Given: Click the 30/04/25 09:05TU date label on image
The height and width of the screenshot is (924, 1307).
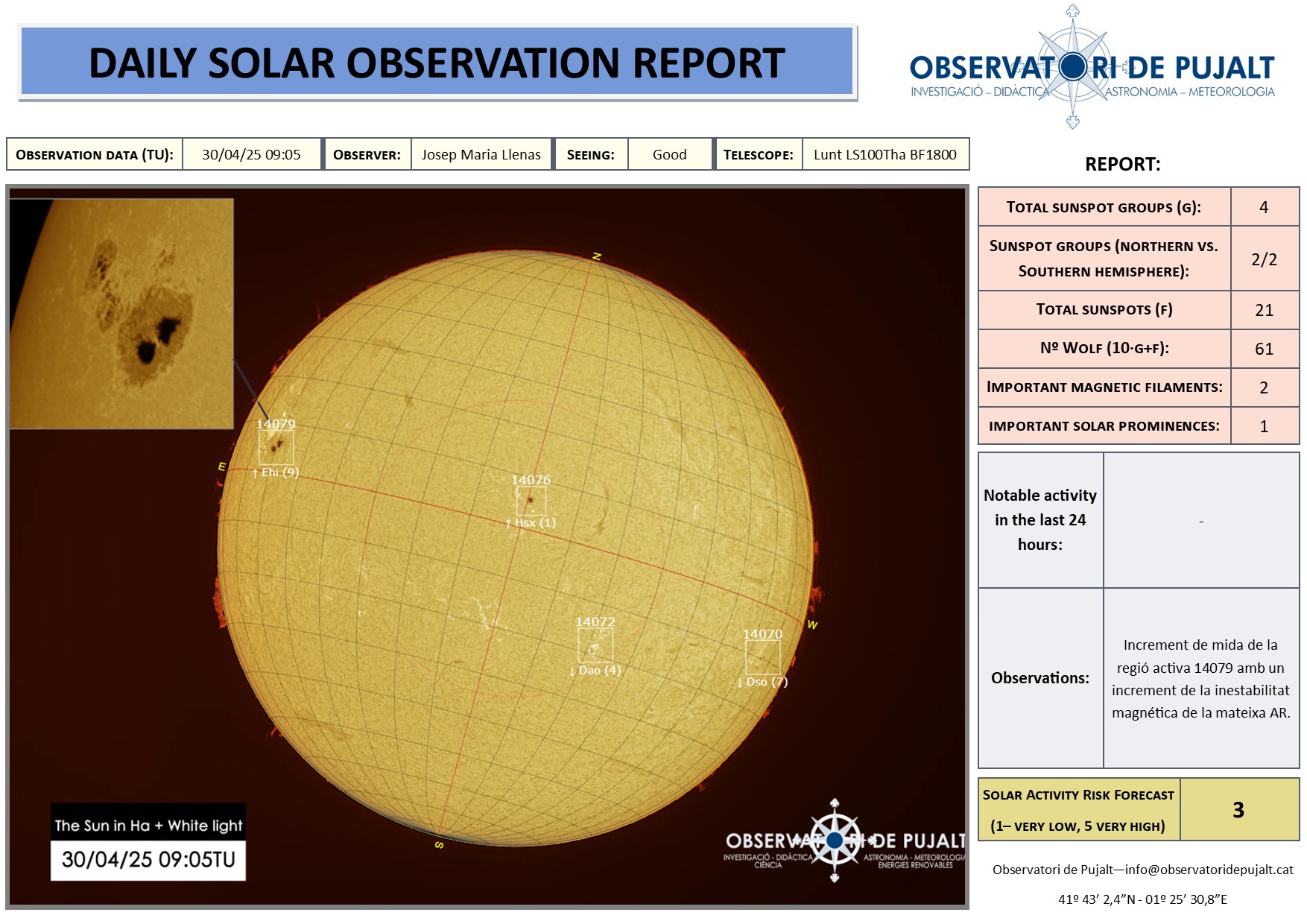Looking at the screenshot, I should (148, 860).
